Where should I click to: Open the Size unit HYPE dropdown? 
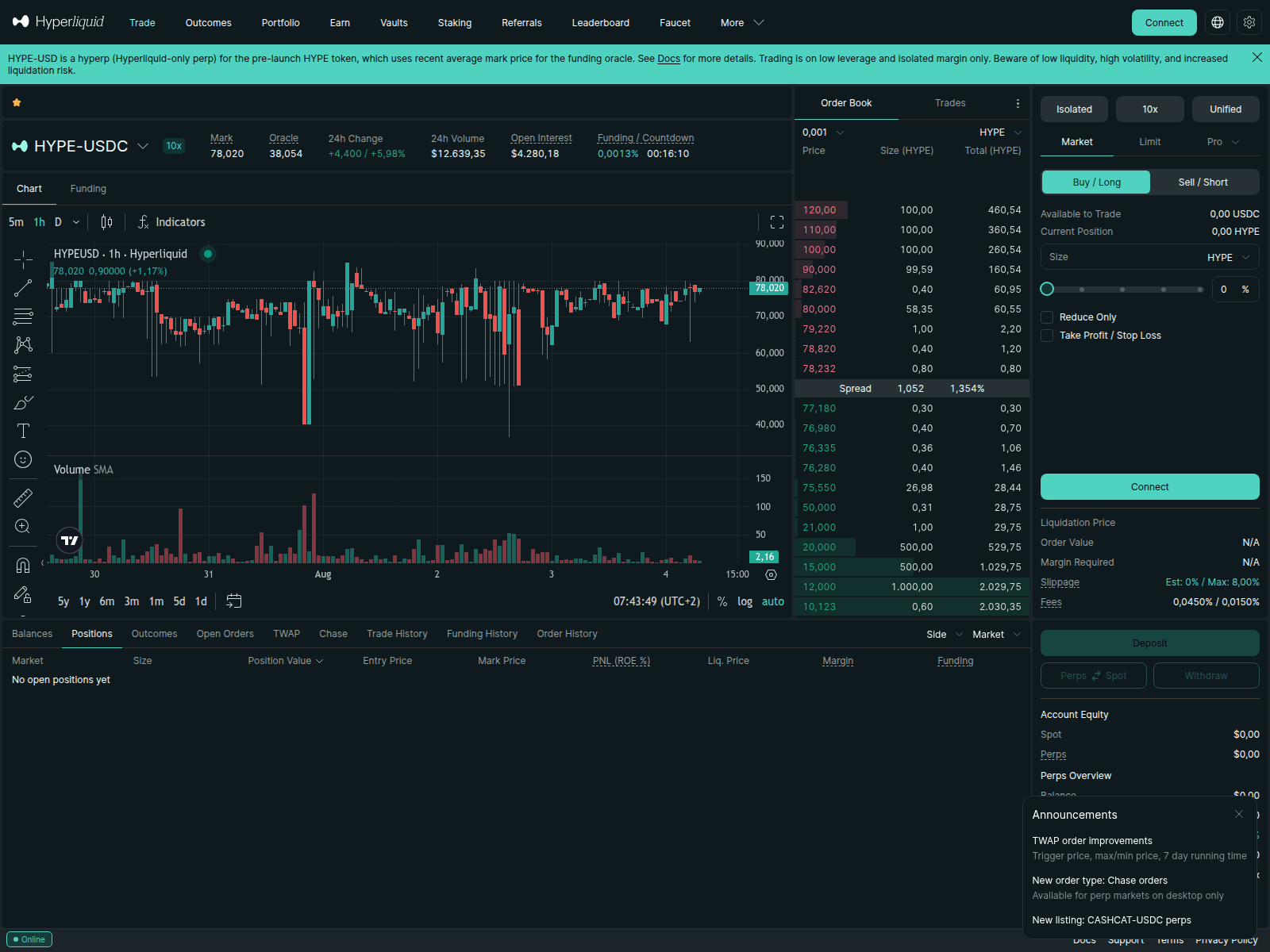pyautogui.click(x=1229, y=258)
